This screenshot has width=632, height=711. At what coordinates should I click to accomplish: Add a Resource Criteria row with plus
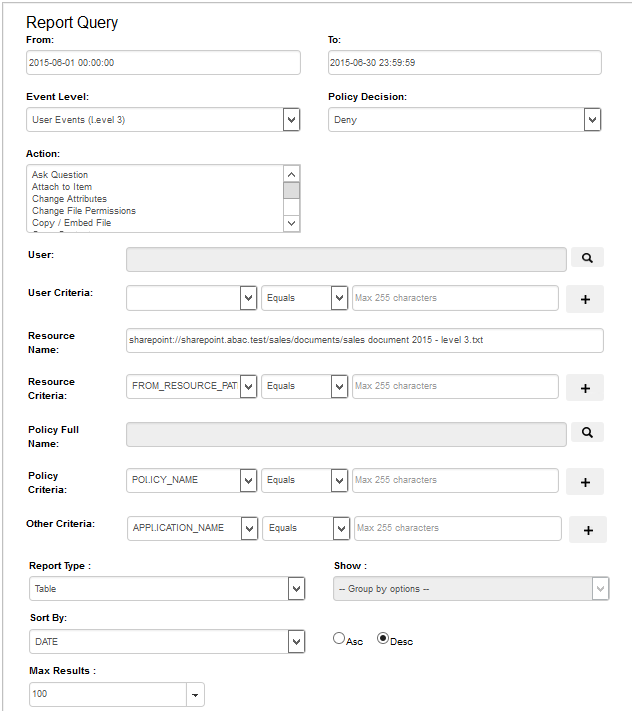tap(585, 388)
